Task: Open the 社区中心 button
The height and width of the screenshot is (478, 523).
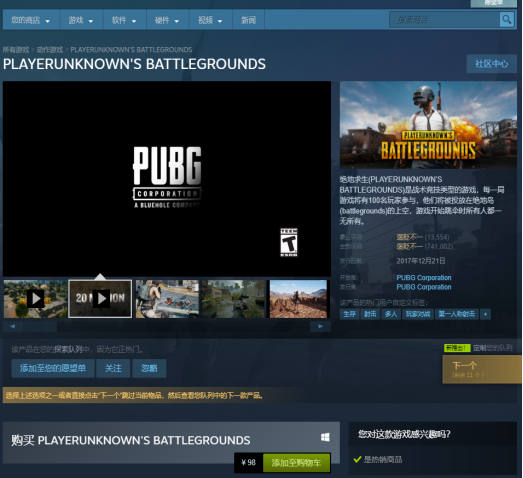Action: click(492, 64)
